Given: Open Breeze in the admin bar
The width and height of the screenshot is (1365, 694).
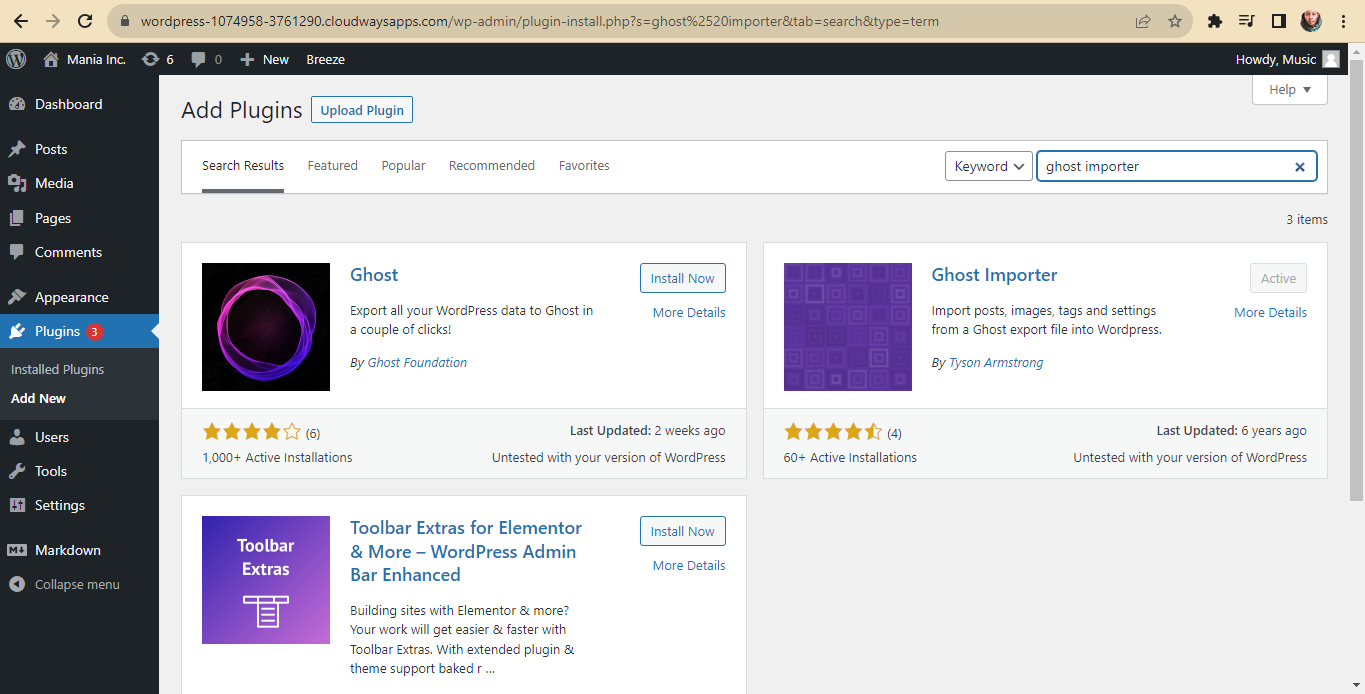Looking at the screenshot, I should (x=325, y=59).
